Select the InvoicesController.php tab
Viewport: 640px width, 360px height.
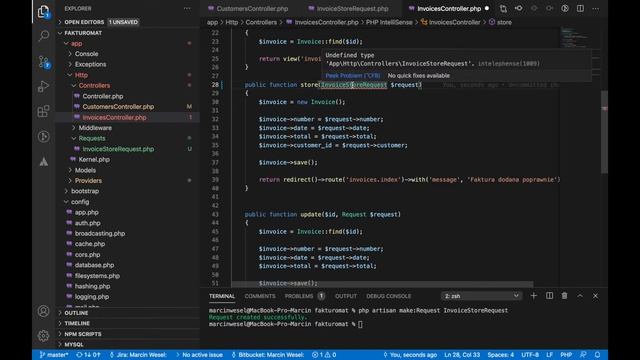pos(448,9)
